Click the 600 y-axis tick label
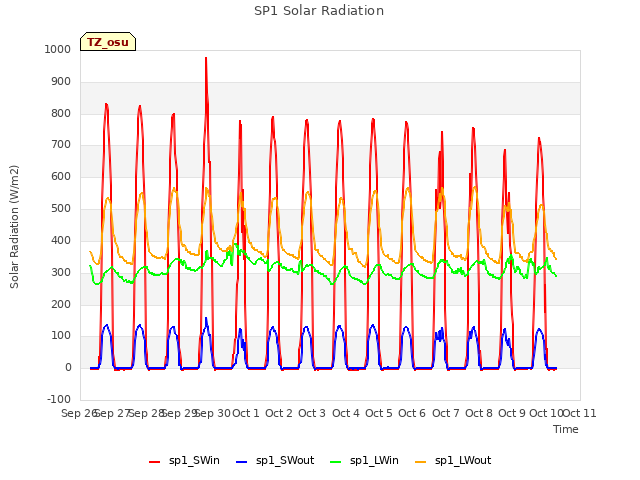Image resolution: width=640 pixels, height=480 pixels. tap(61, 177)
